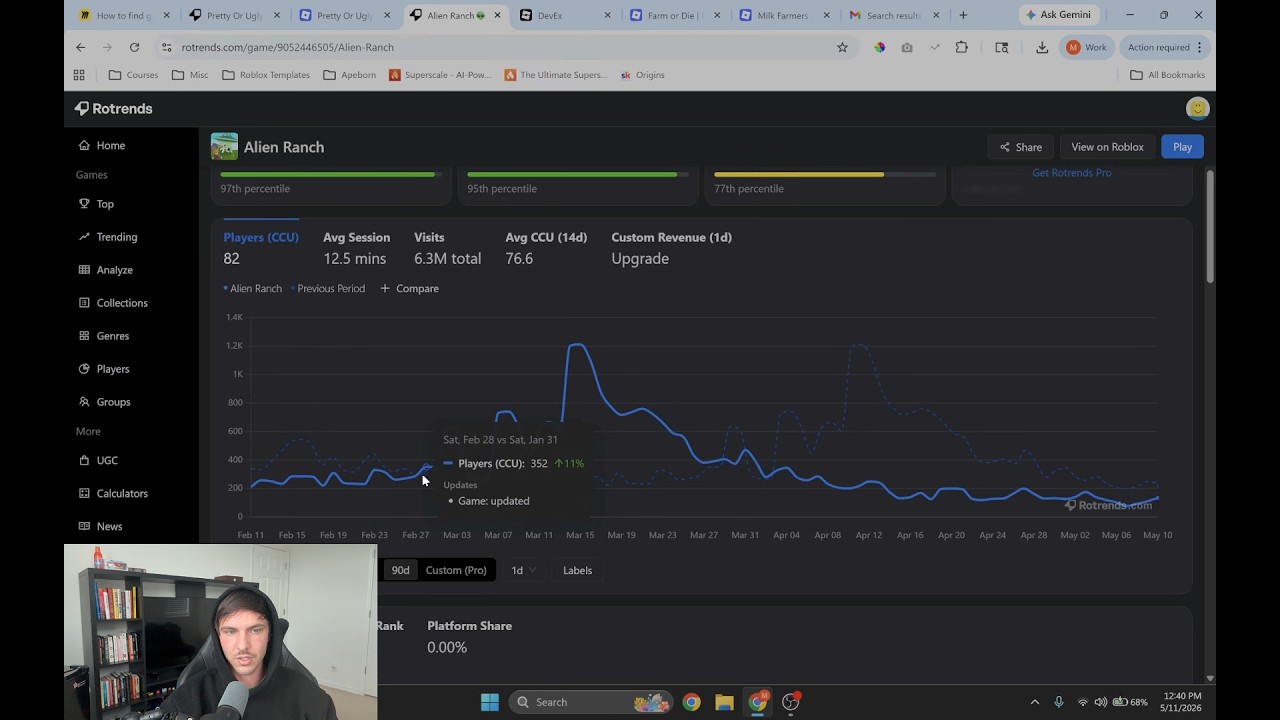Open the 1d interval dropdown
1280x720 pixels.
click(523, 570)
